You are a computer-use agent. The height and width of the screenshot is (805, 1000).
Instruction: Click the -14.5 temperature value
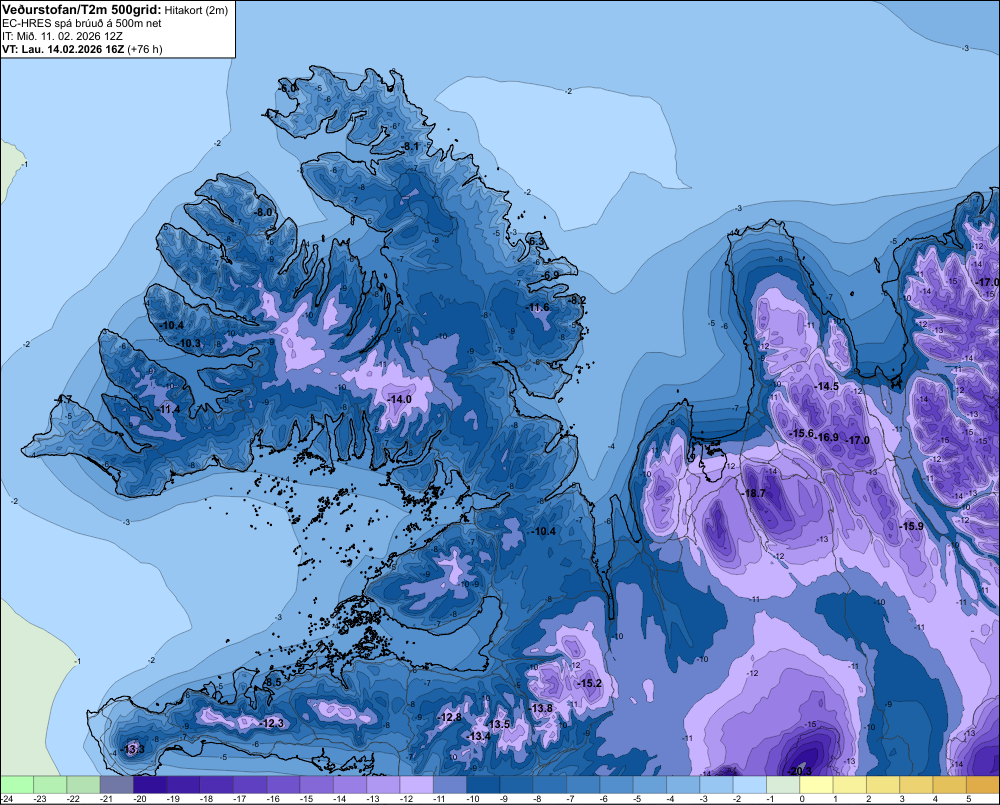pyautogui.click(x=827, y=387)
